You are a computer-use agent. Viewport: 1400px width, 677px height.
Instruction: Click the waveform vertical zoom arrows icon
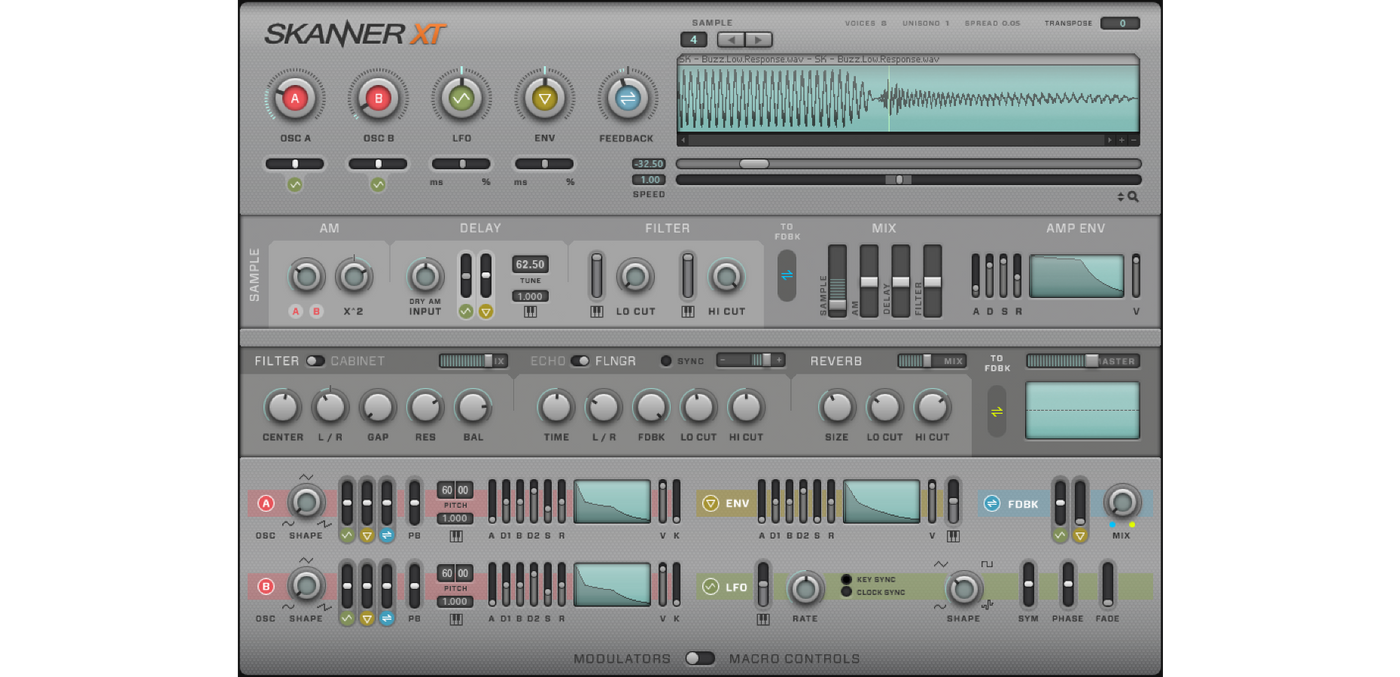tap(1121, 197)
